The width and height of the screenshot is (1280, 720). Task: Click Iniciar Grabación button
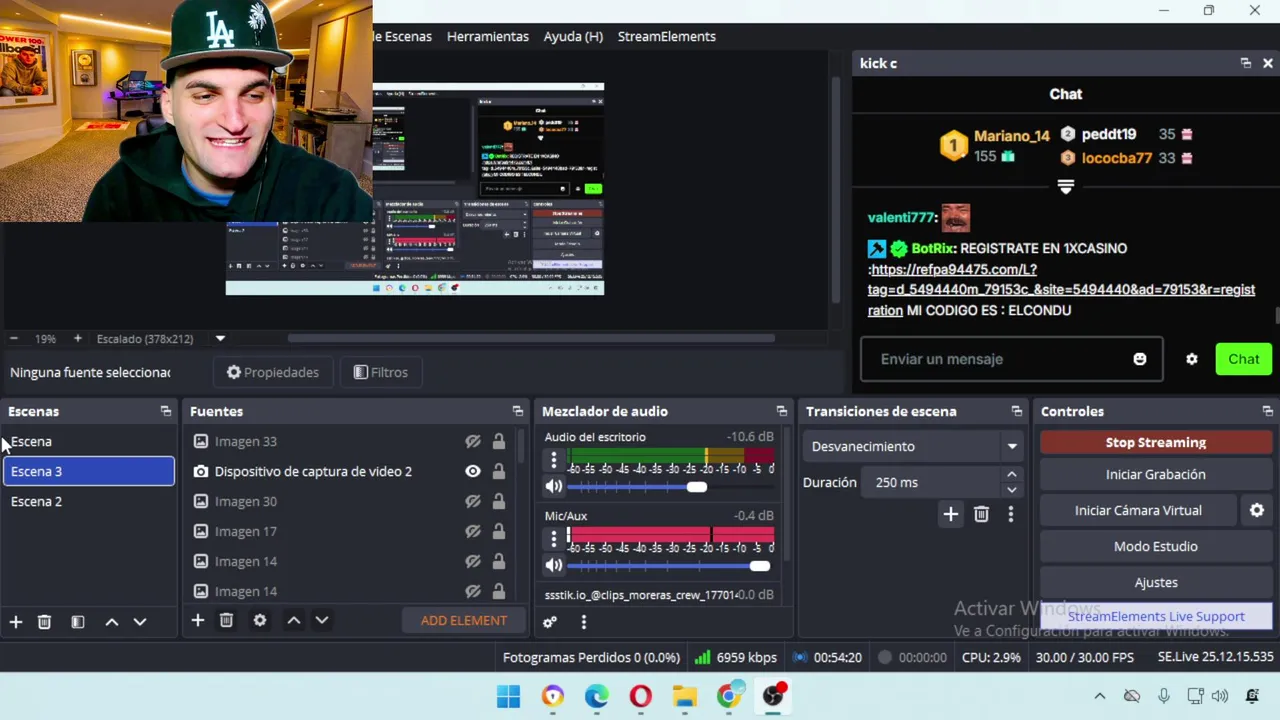[x=1156, y=474]
